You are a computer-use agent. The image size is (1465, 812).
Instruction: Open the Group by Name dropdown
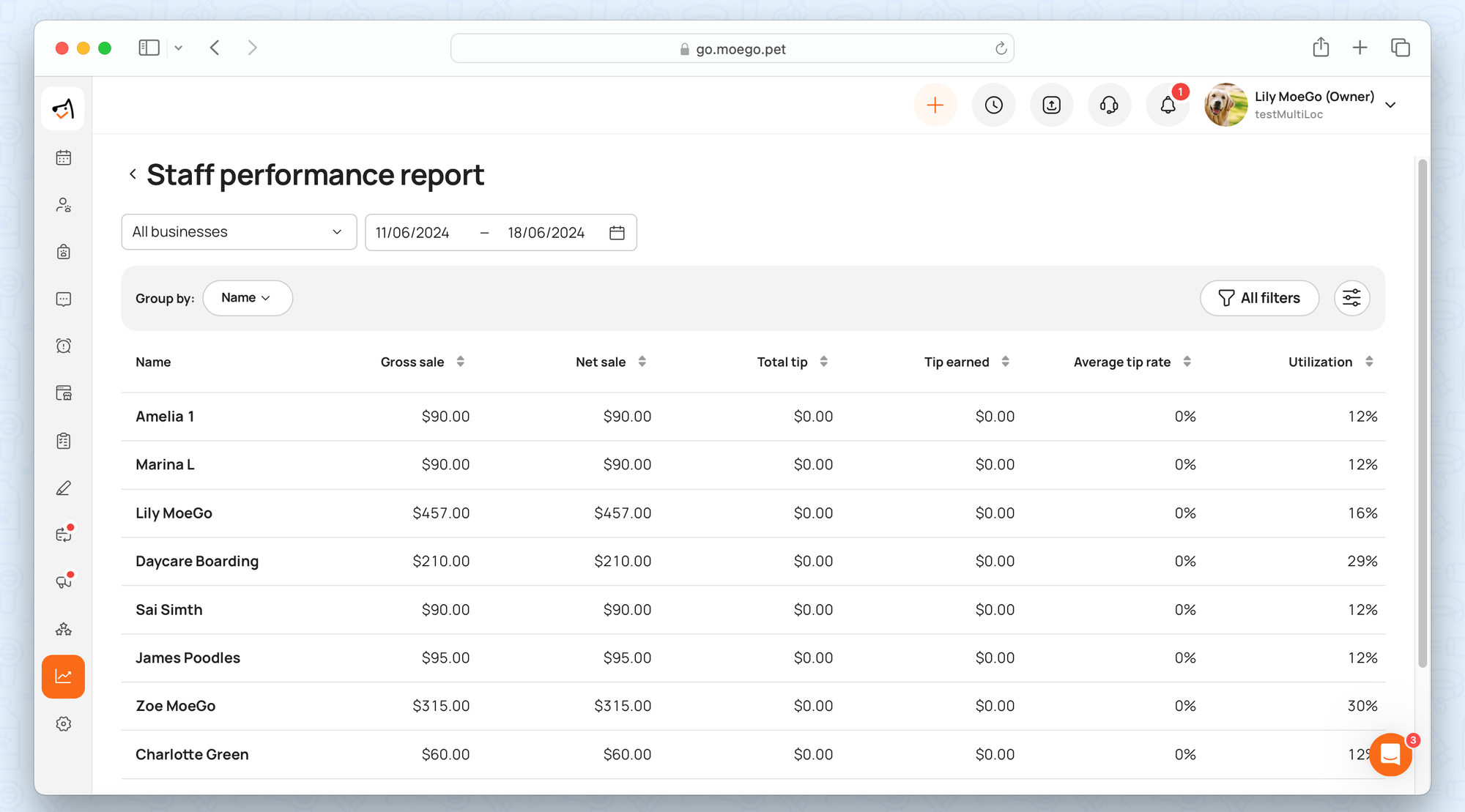(247, 298)
